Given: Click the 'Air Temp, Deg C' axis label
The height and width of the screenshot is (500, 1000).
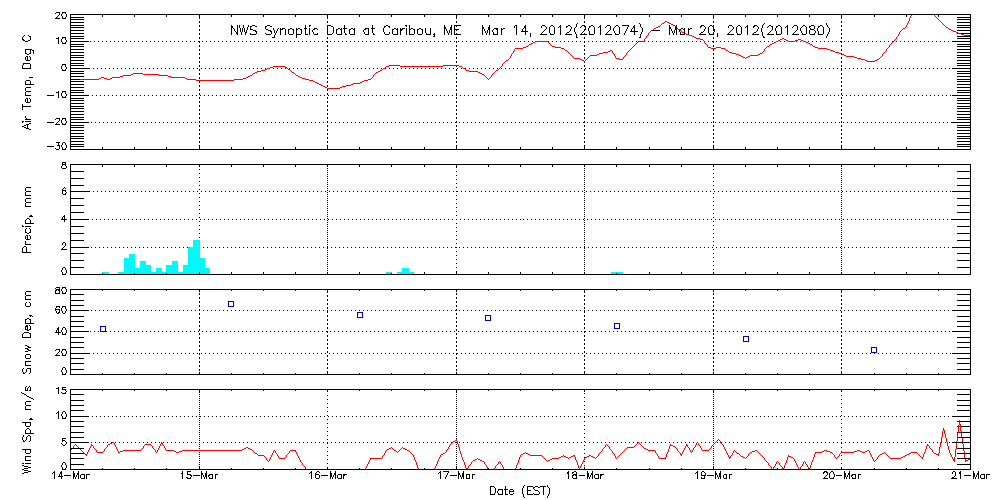Looking at the screenshot, I should 27,83.
